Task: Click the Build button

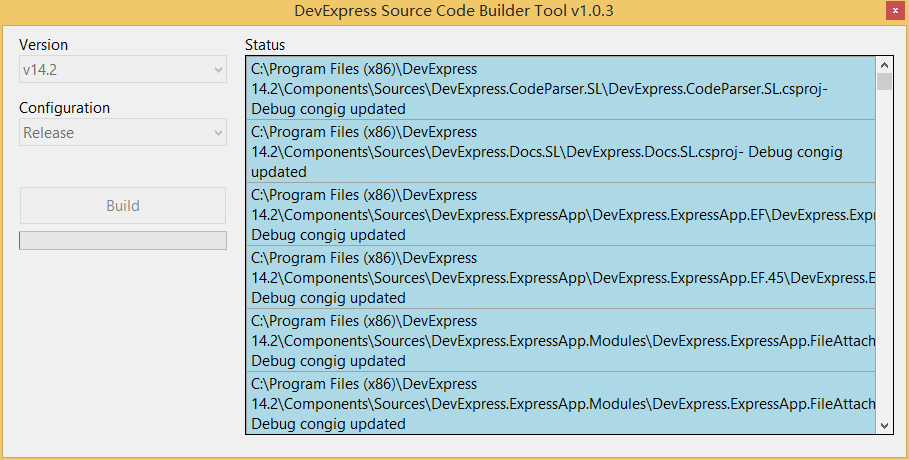Action: [123, 205]
